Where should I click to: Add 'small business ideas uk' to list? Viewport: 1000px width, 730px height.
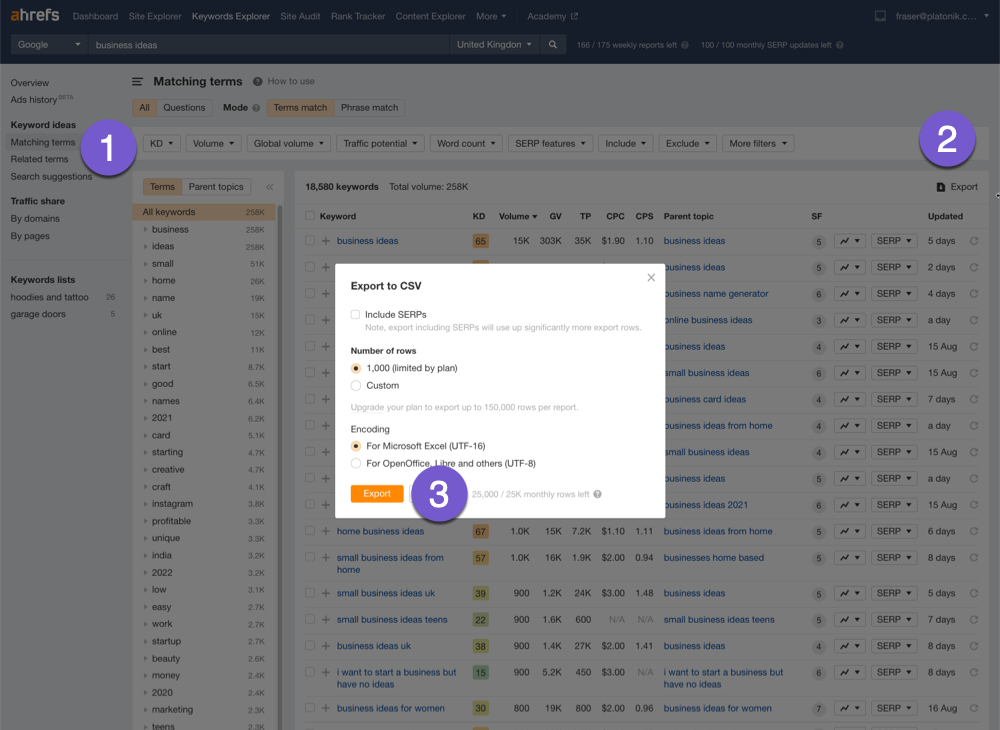click(x=325, y=593)
